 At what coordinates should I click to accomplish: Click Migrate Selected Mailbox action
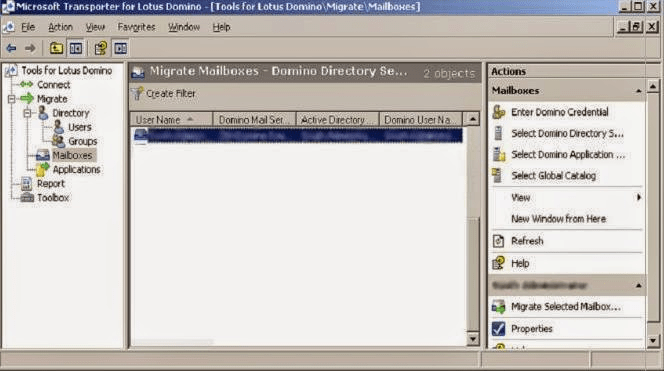(566, 307)
